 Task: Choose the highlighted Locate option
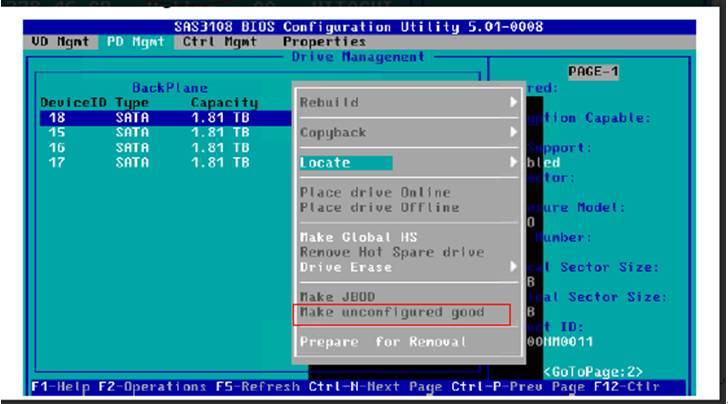[346, 163]
